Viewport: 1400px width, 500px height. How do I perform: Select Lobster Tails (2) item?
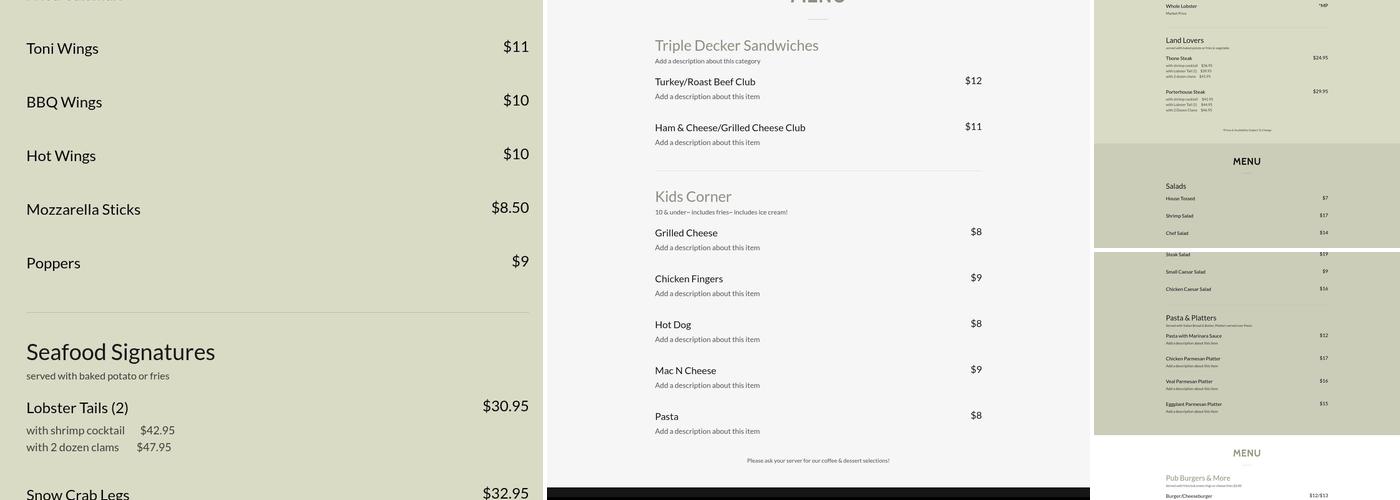coord(77,408)
